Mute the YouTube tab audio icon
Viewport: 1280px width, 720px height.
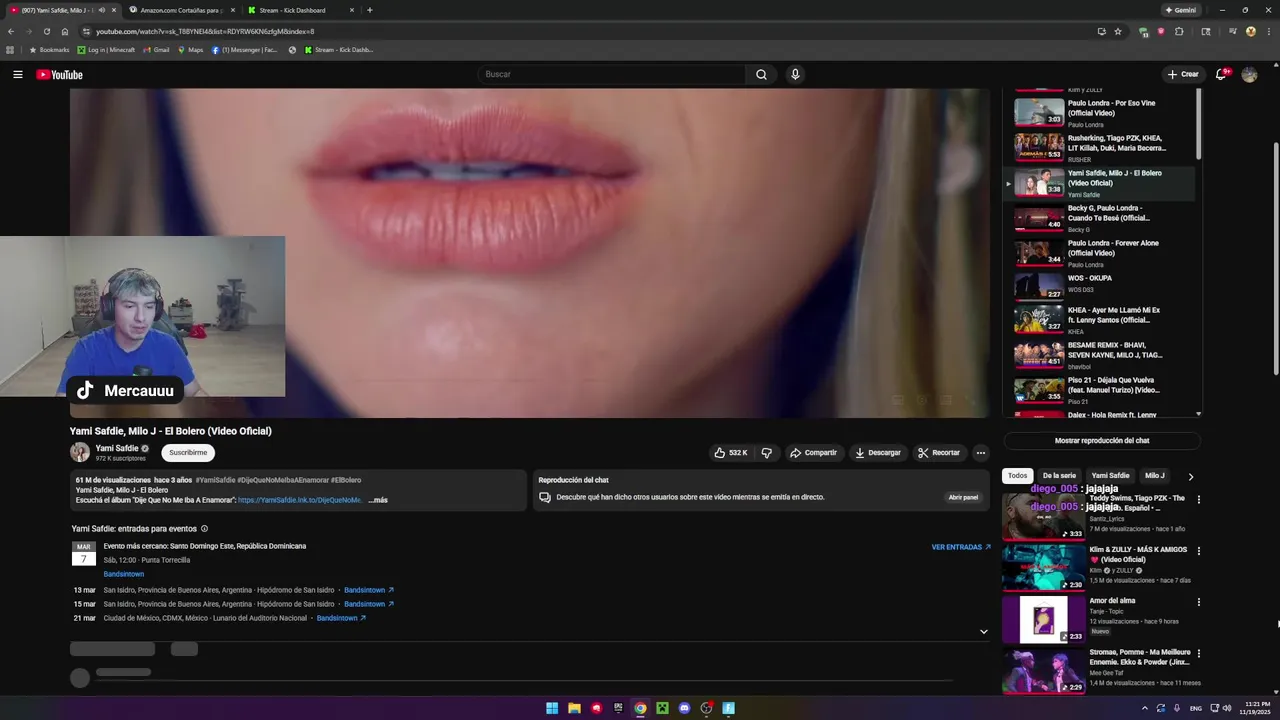(x=101, y=10)
